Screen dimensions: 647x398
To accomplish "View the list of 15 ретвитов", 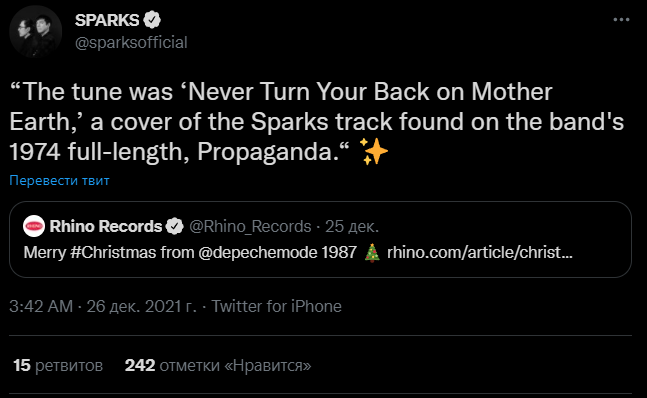I will (58, 365).
